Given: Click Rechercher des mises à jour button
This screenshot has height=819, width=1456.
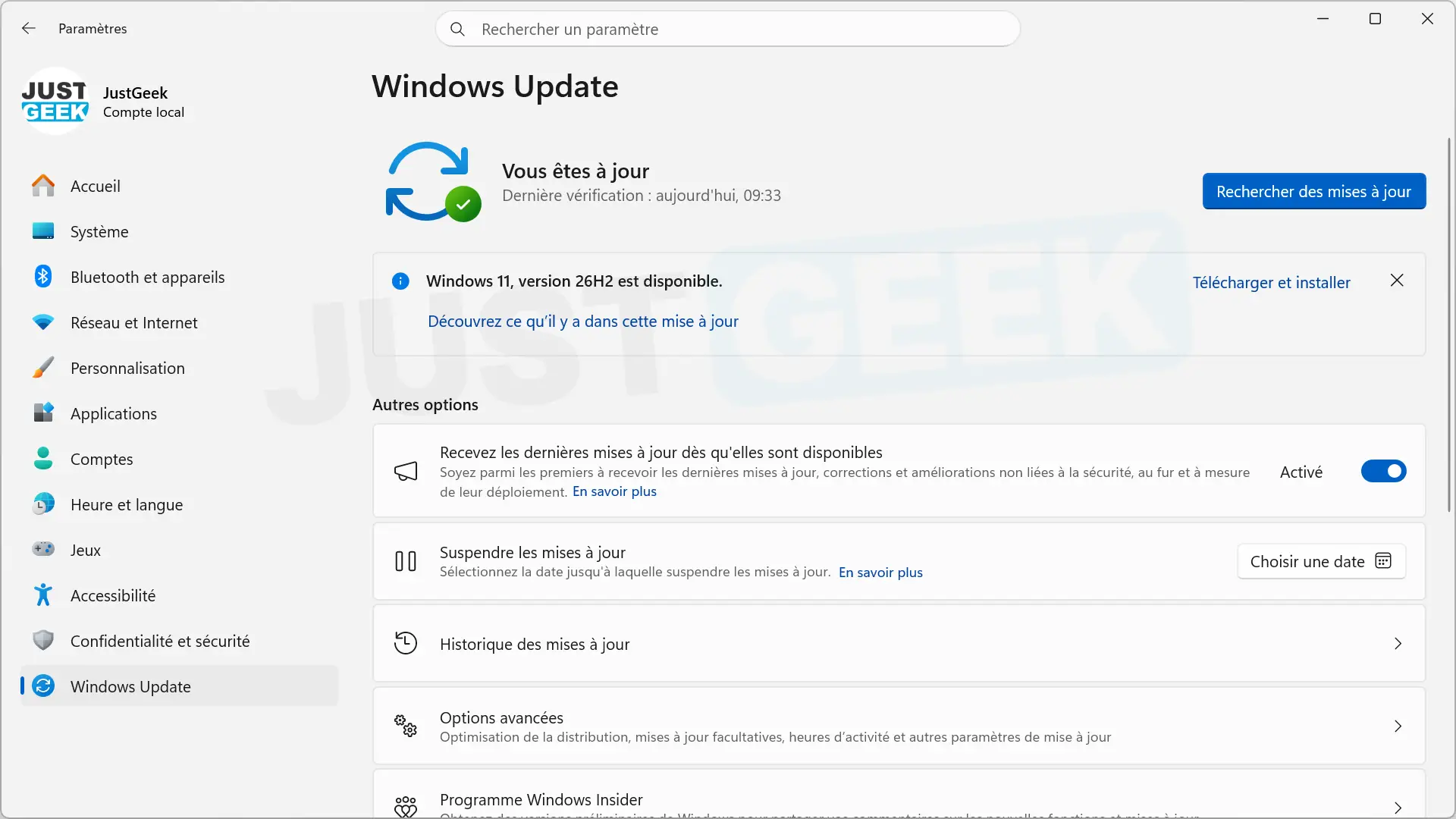Looking at the screenshot, I should tap(1313, 191).
